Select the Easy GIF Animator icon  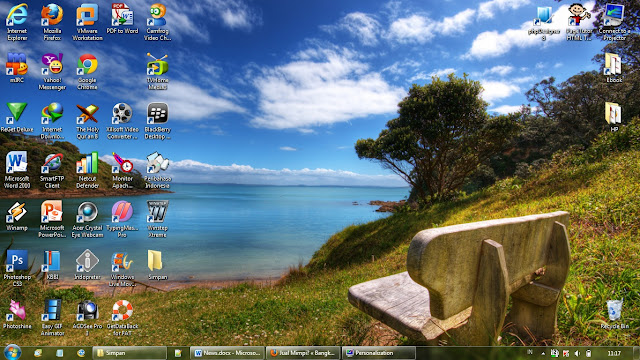[52, 318]
